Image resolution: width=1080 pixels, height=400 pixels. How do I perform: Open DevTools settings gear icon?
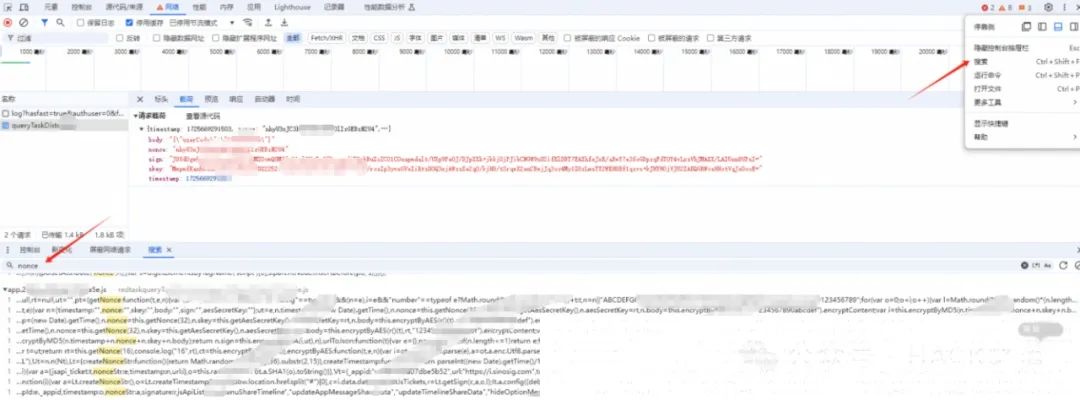point(1048,8)
